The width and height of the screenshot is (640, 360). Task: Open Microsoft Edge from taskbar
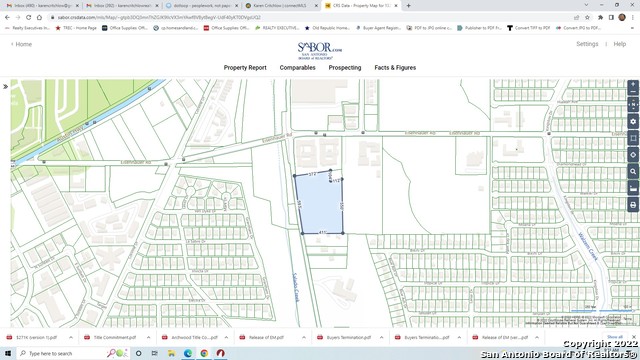click(x=188, y=353)
